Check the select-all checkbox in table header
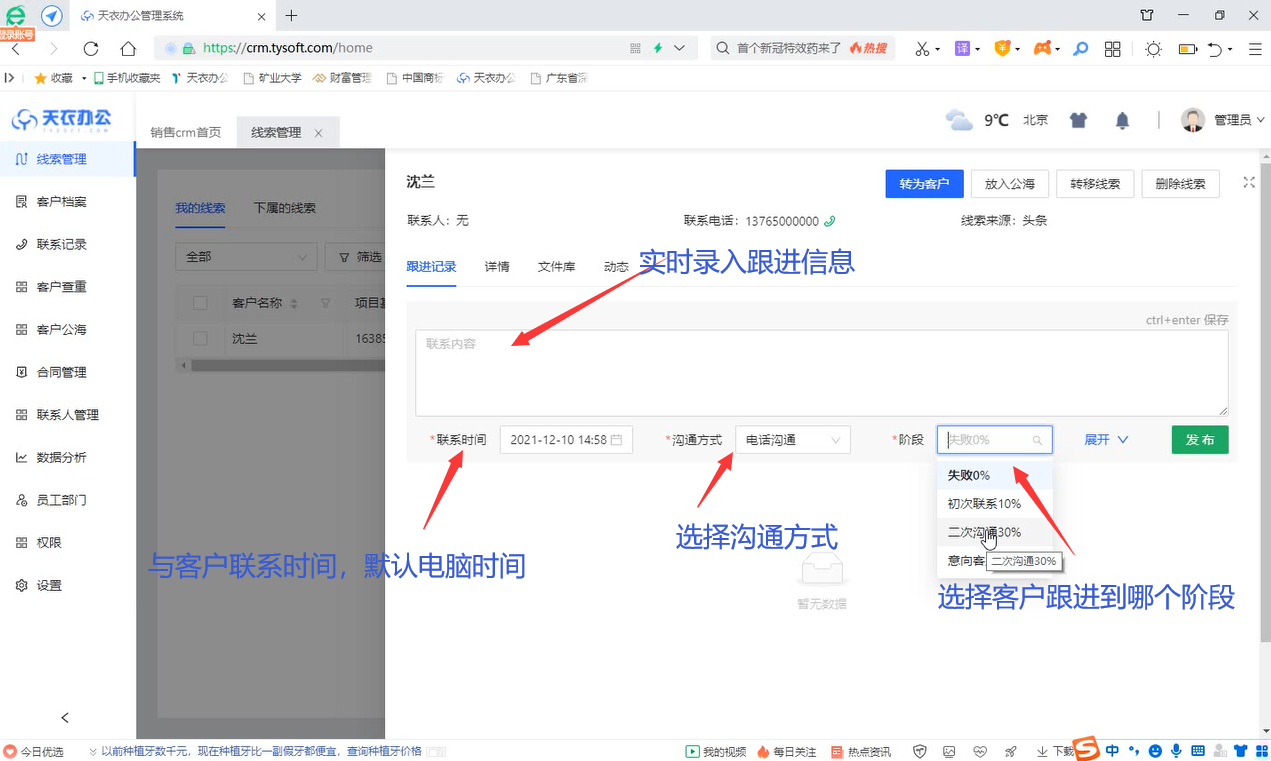The width and height of the screenshot is (1271, 761). point(200,303)
